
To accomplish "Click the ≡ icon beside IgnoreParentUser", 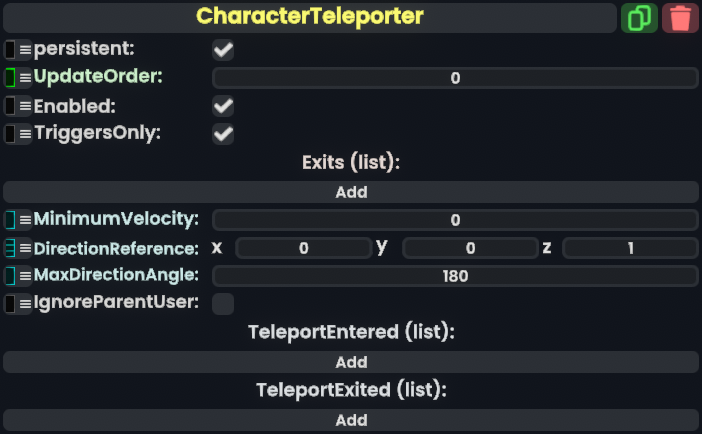I will click(25, 303).
